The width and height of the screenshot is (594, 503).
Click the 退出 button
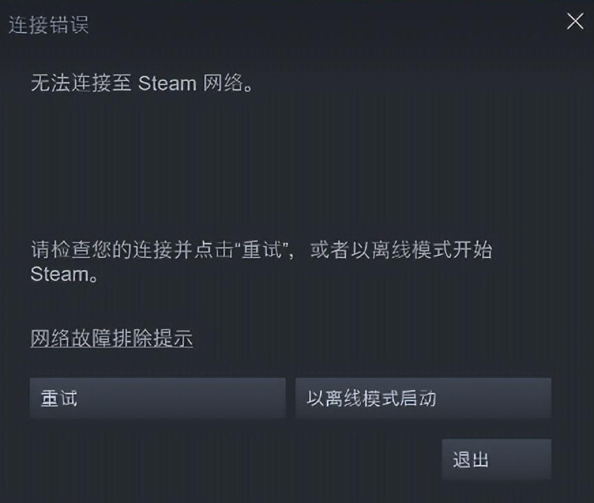click(496, 459)
